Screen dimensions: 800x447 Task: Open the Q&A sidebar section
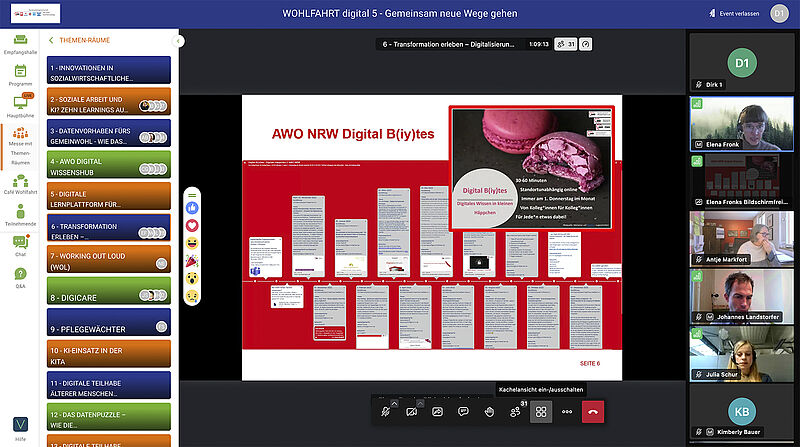(x=20, y=278)
